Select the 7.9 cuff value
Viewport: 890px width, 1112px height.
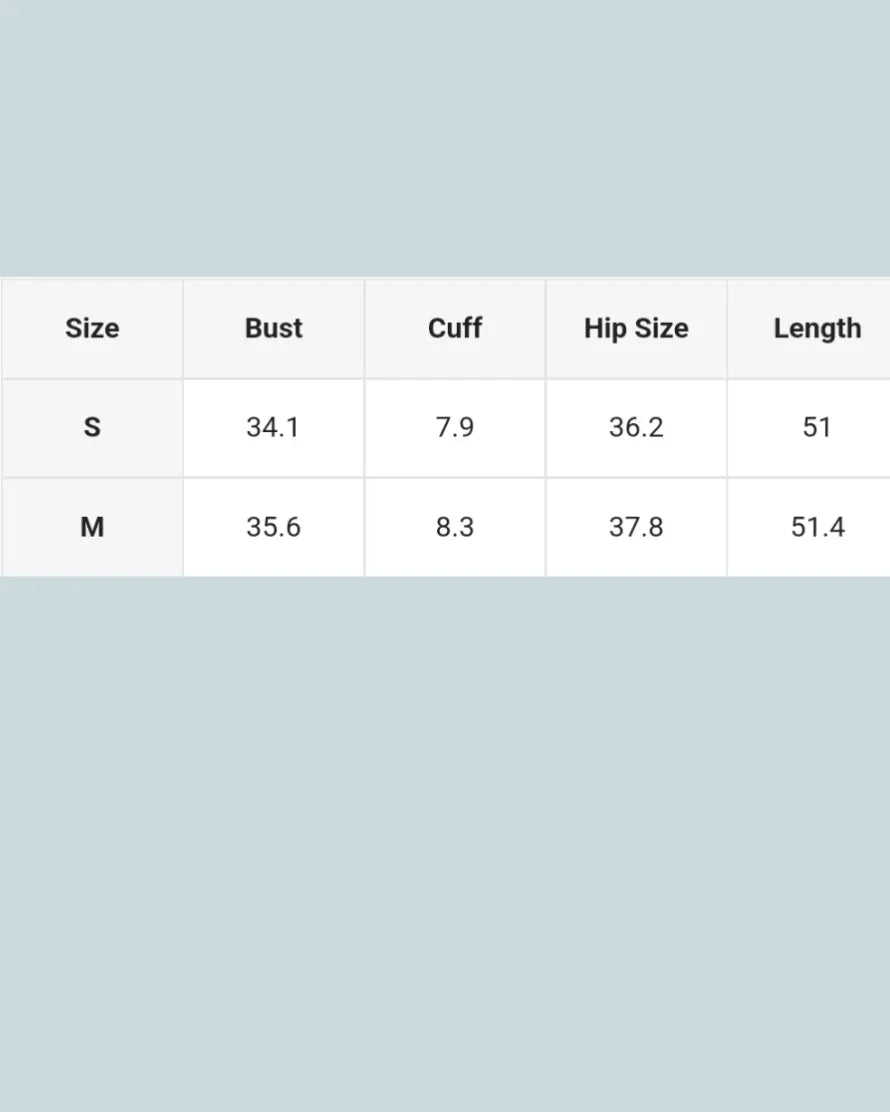tap(455, 427)
